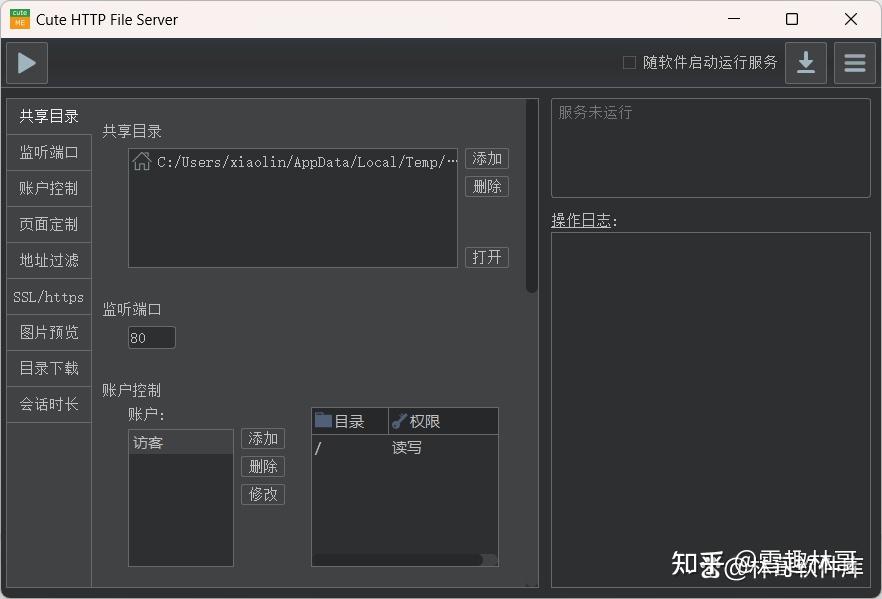Open the SSL/https settings section
This screenshot has height=599, width=882.
pyautogui.click(x=48, y=296)
